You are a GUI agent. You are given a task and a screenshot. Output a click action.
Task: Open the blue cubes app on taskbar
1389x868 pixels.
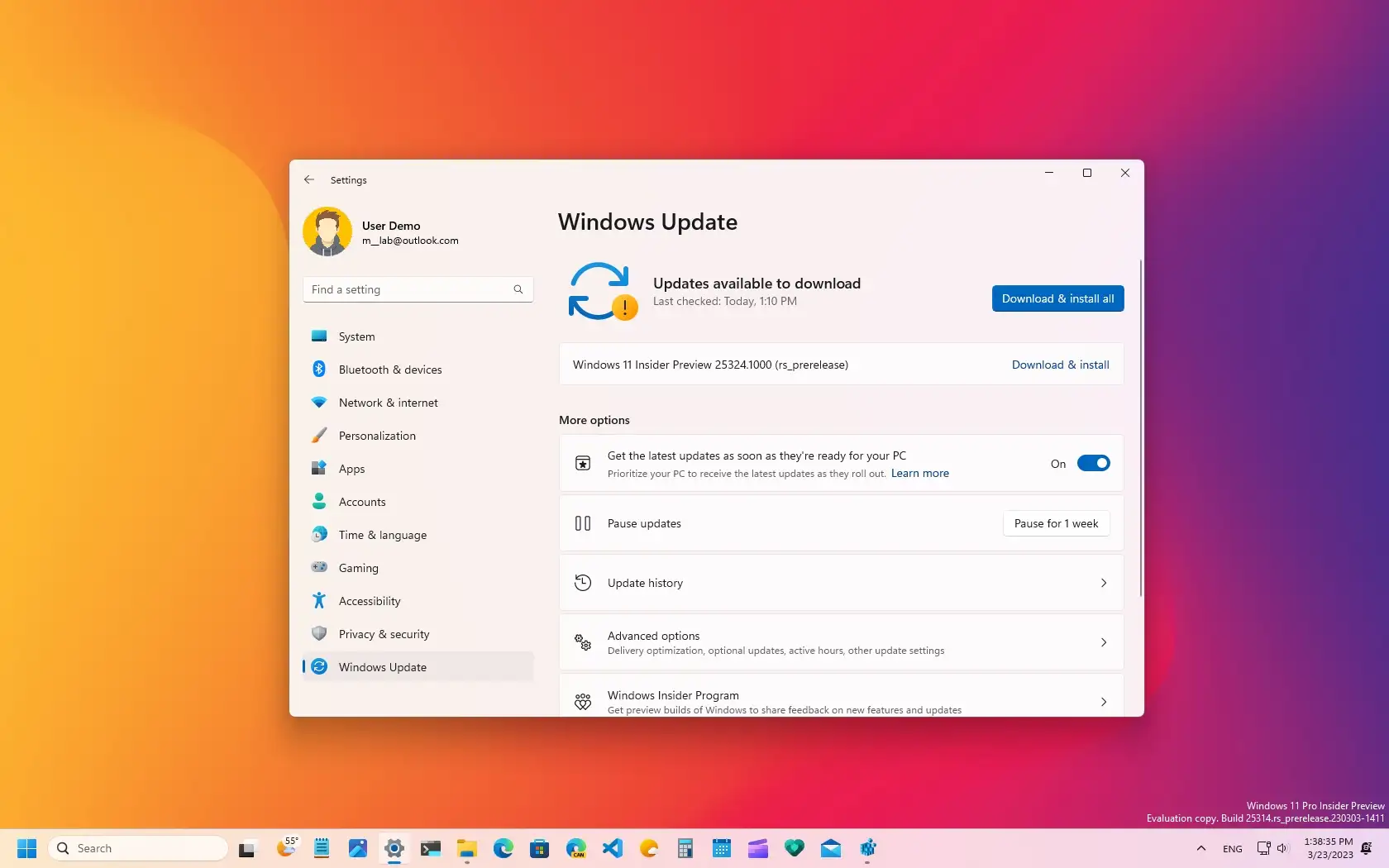click(867, 848)
